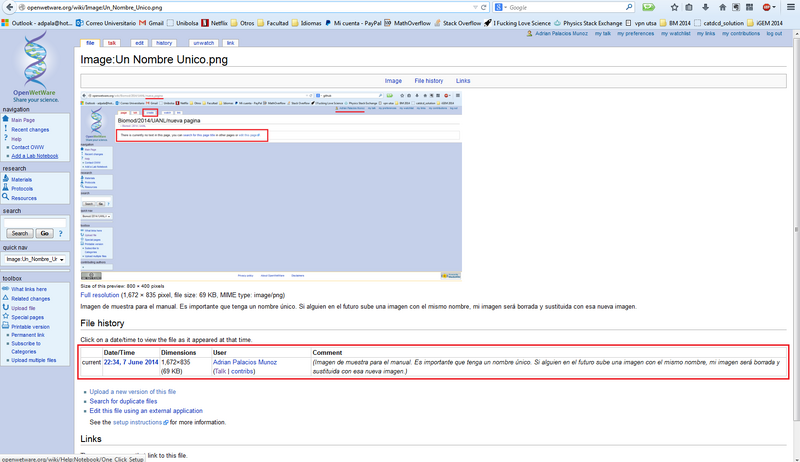This screenshot has width=800, height=462.
Task: Open the history tab
Action: coord(164,44)
